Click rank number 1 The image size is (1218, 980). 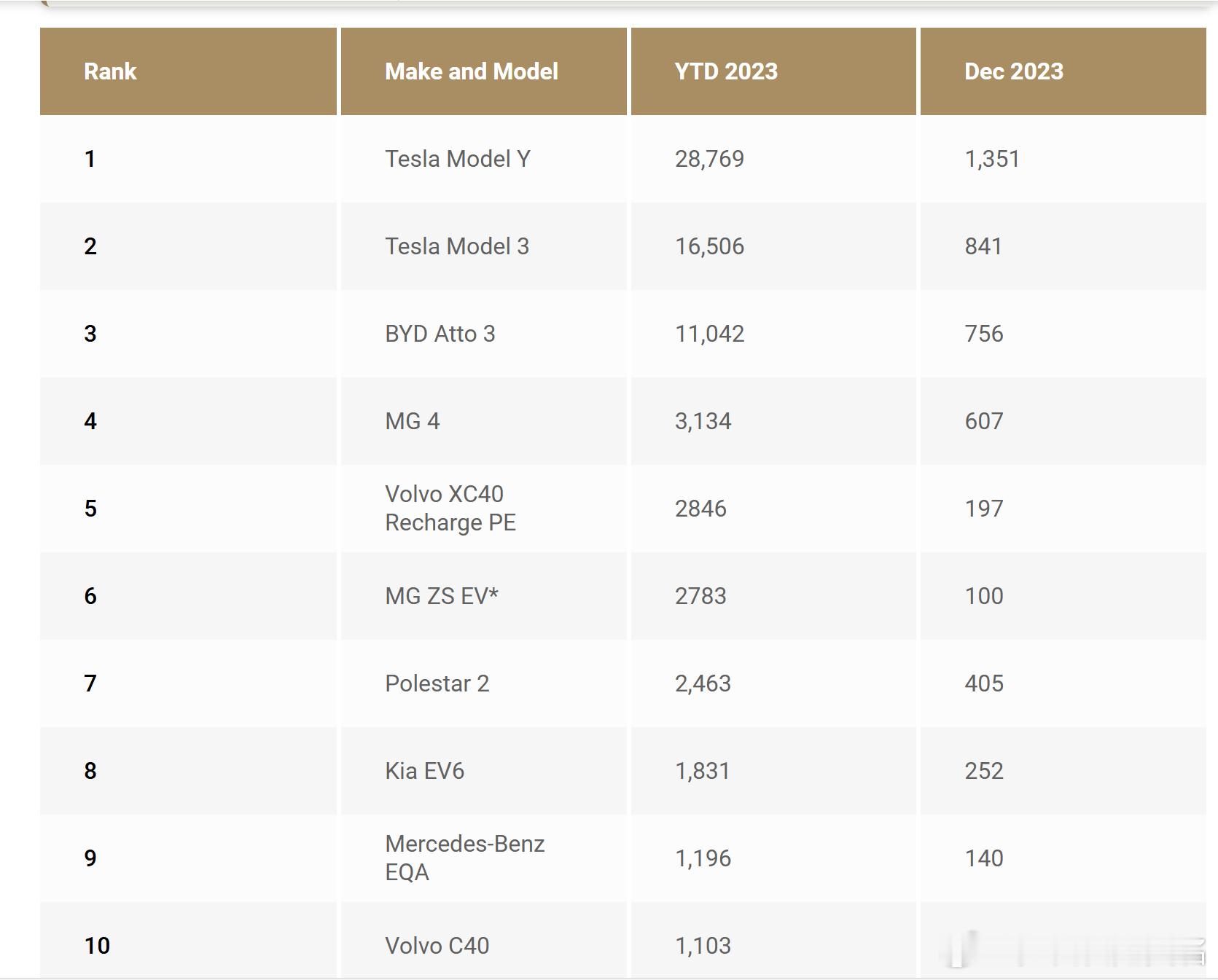click(x=90, y=159)
